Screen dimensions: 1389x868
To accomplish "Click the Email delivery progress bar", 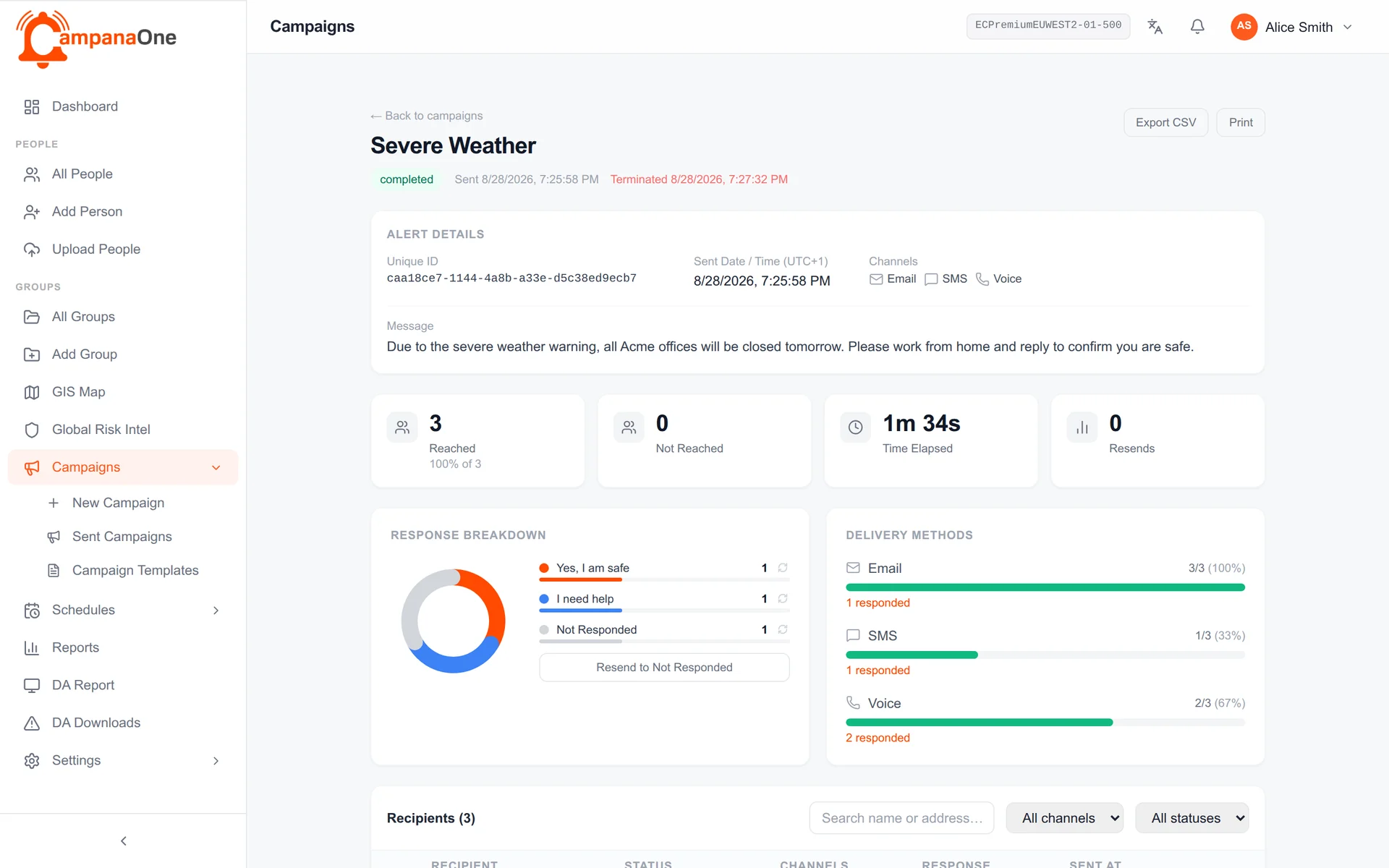I will point(1045,587).
